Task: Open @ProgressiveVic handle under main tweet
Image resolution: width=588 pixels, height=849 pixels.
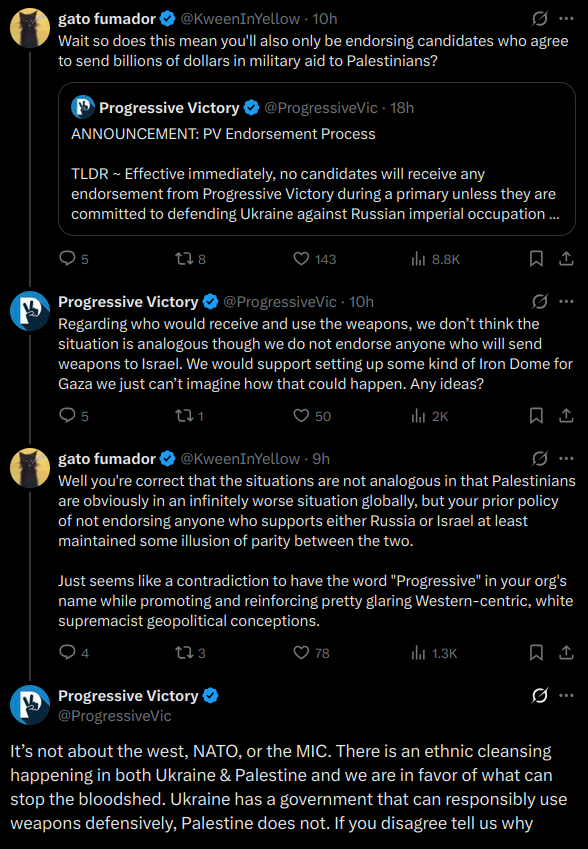Action: [x=115, y=716]
